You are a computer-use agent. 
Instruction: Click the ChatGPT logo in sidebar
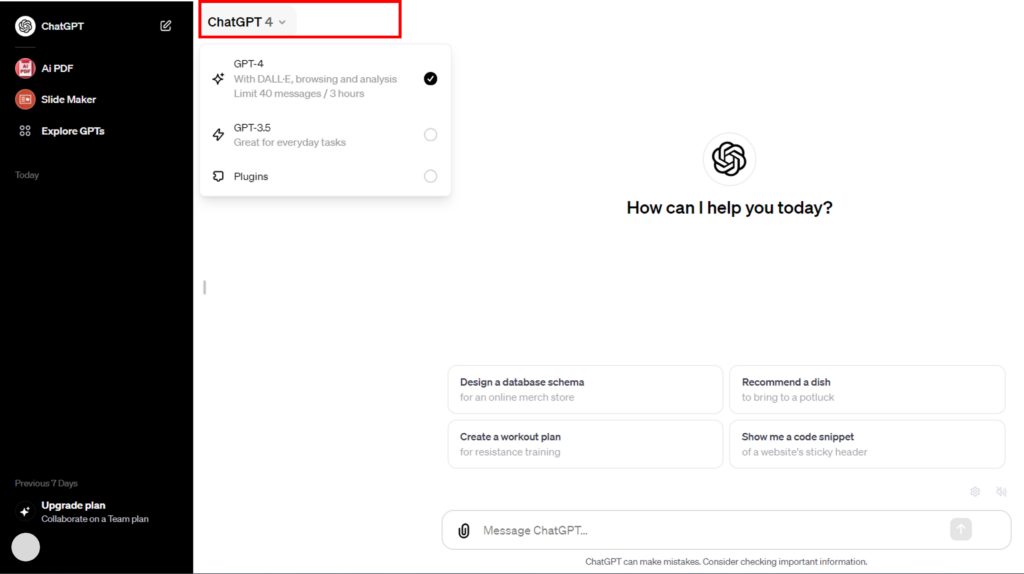click(25, 26)
